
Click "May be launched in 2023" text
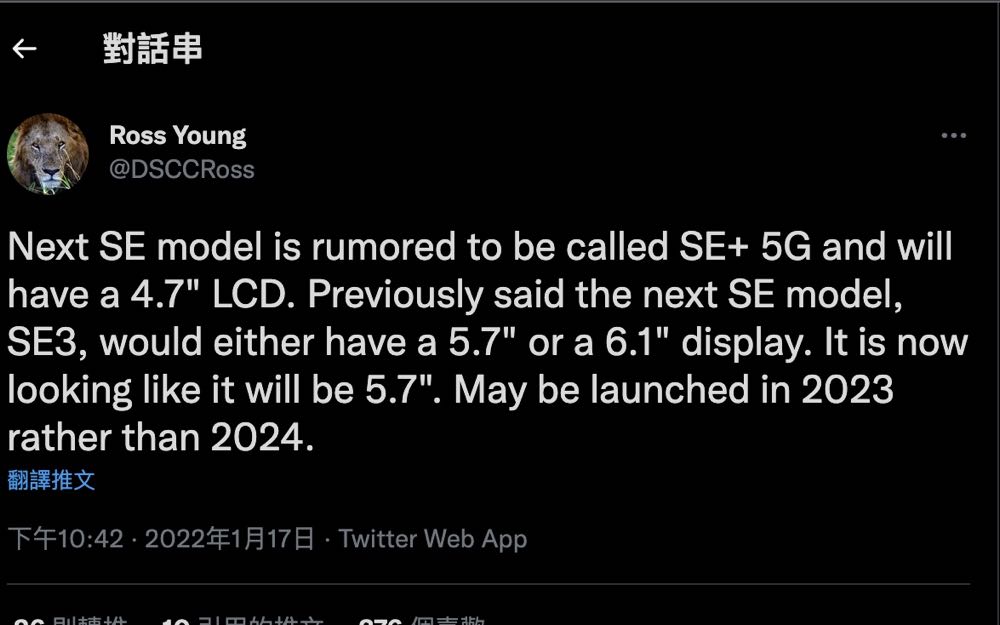pyautogui.click(x=674, y=390)
